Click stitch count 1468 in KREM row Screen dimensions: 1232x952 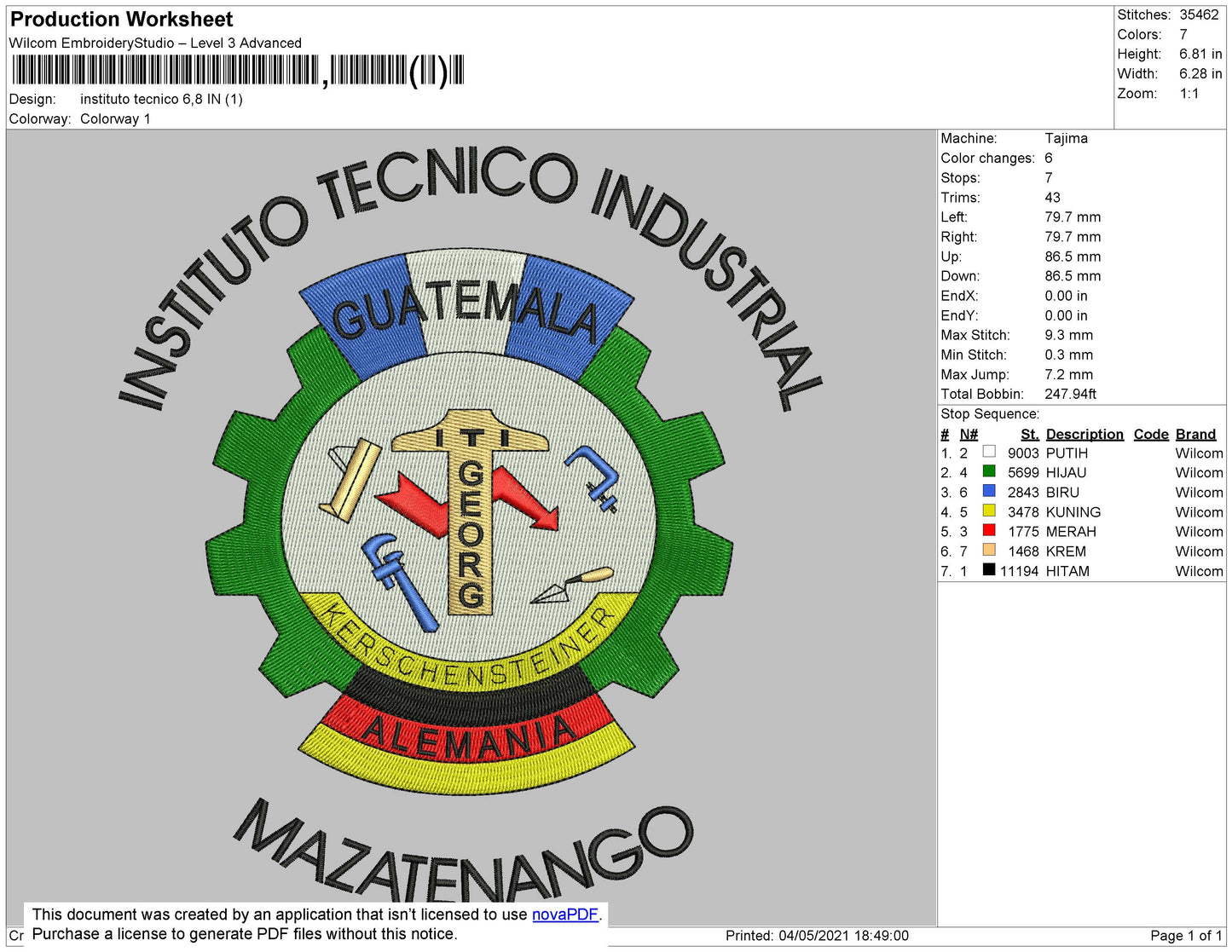[x=1023, y=551]
